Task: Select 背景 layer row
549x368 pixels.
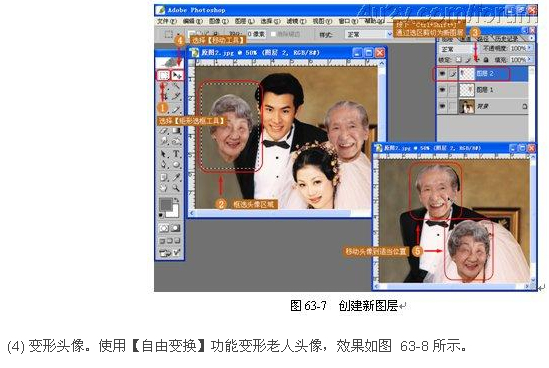Action: (x=483, y=106)
